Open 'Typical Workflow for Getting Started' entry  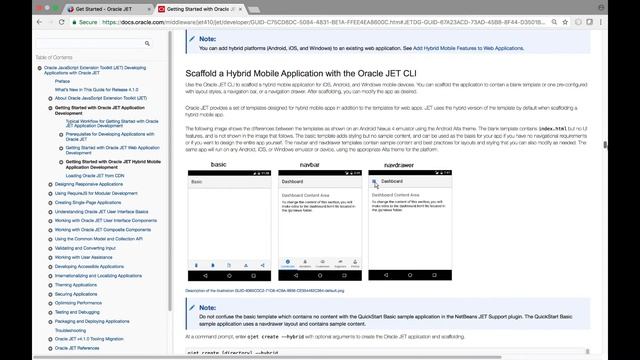tap(112, 124)
